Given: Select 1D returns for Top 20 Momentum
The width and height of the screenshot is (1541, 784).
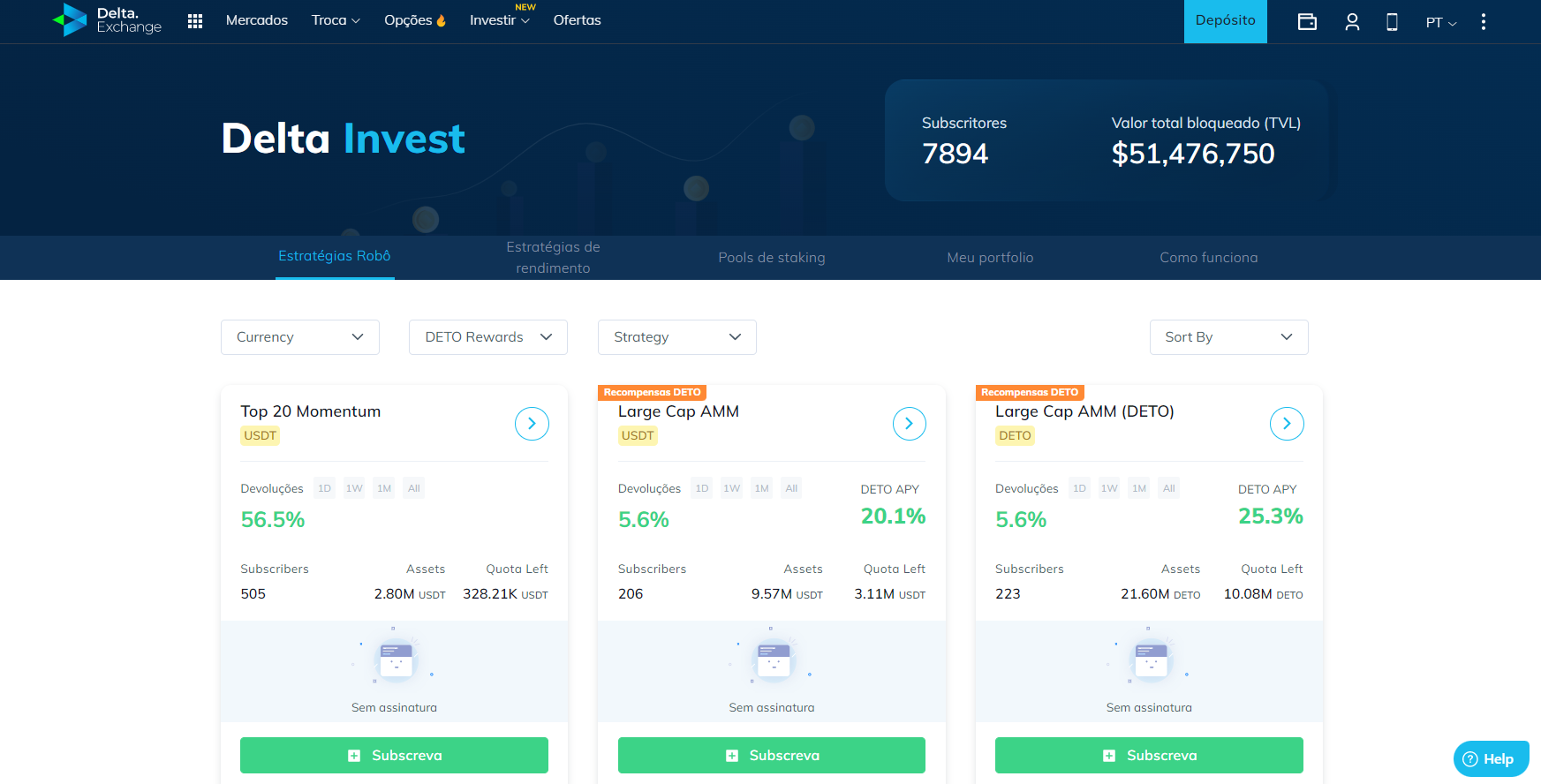Looking at the screenshot, I should click(x=324, y=488).
